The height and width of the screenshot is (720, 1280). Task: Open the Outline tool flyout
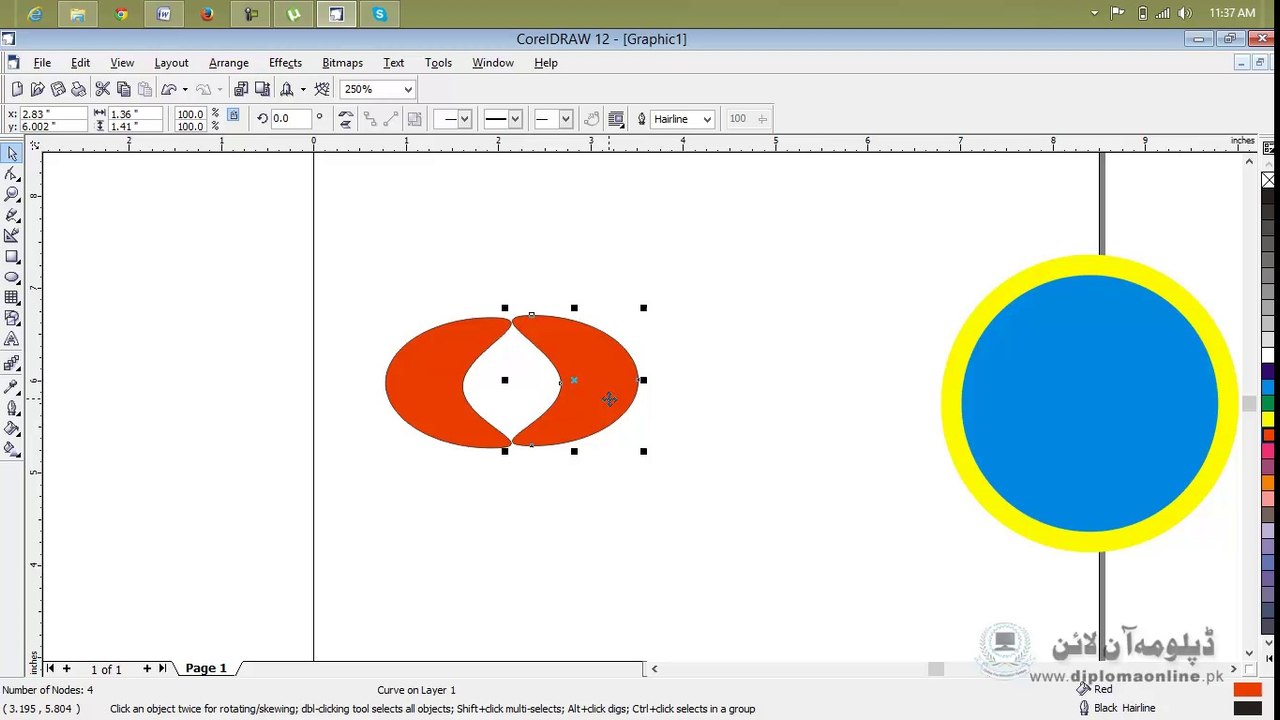(12, 407)
